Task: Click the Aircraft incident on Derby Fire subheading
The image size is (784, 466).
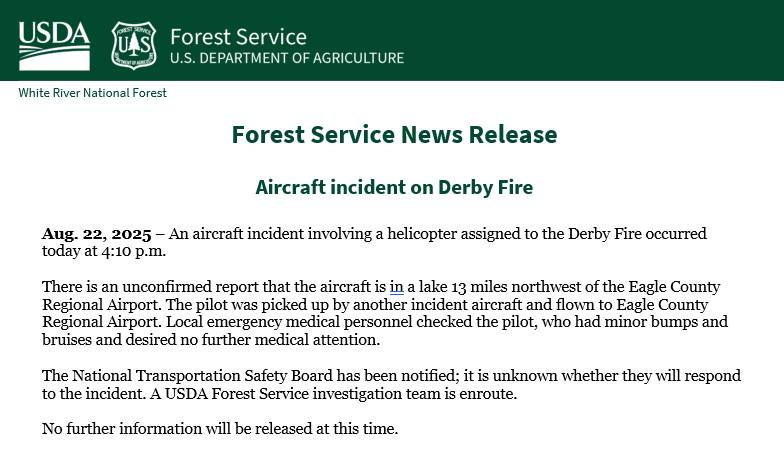Action: (394, 187)
